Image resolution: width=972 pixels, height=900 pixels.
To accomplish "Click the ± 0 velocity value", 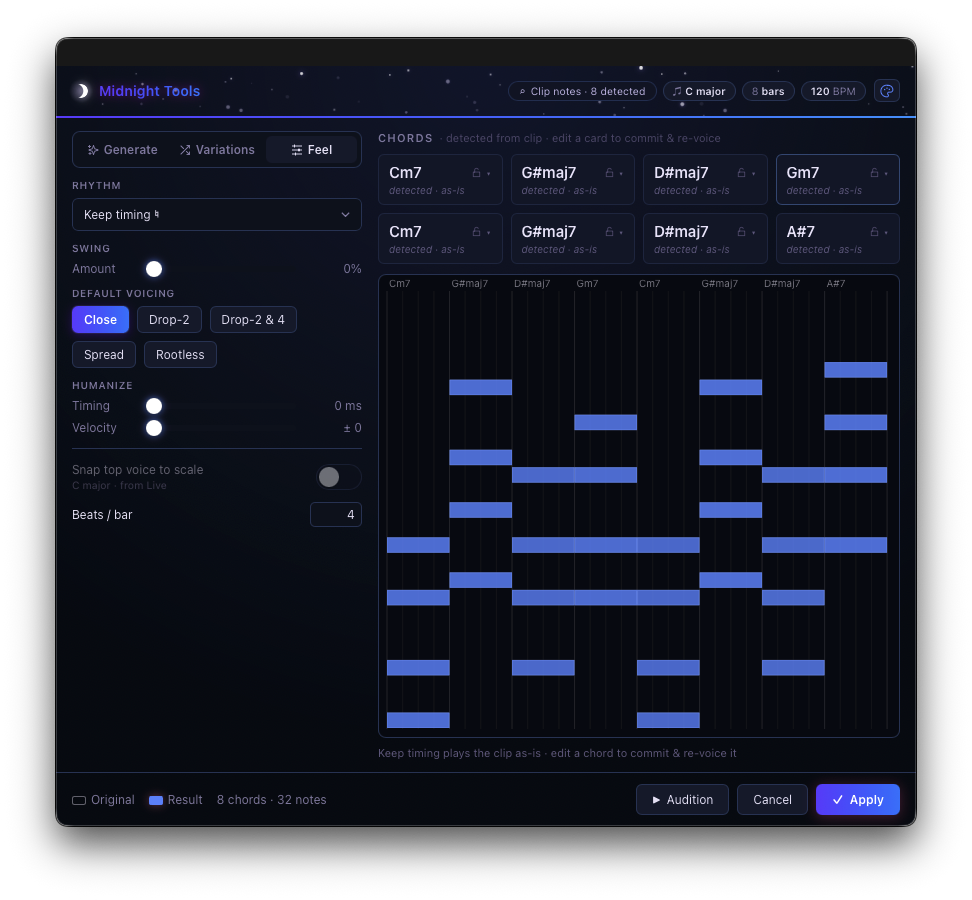I will point(352,428).
